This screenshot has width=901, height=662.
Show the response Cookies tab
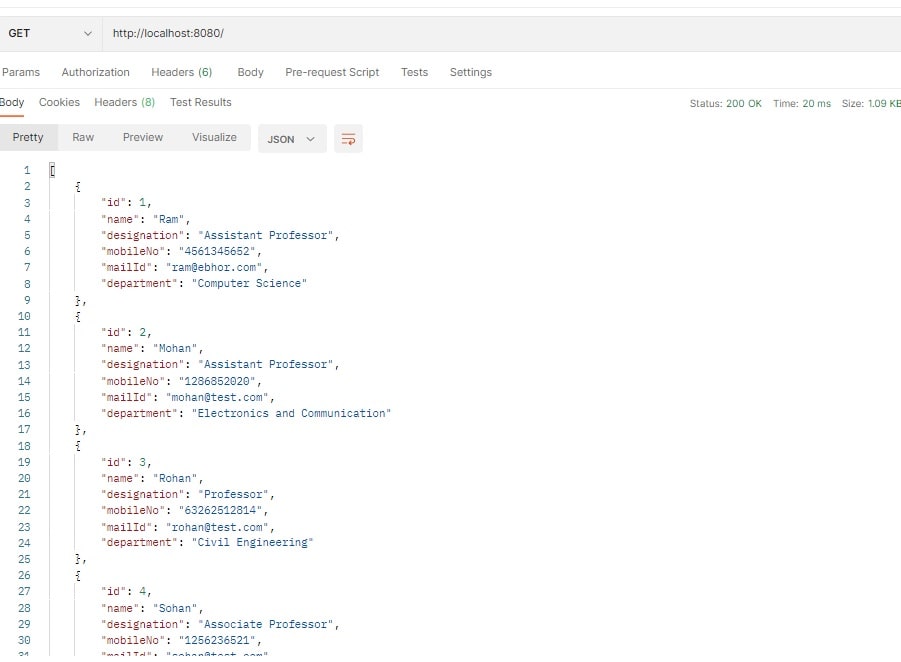[x=59, y=102]
